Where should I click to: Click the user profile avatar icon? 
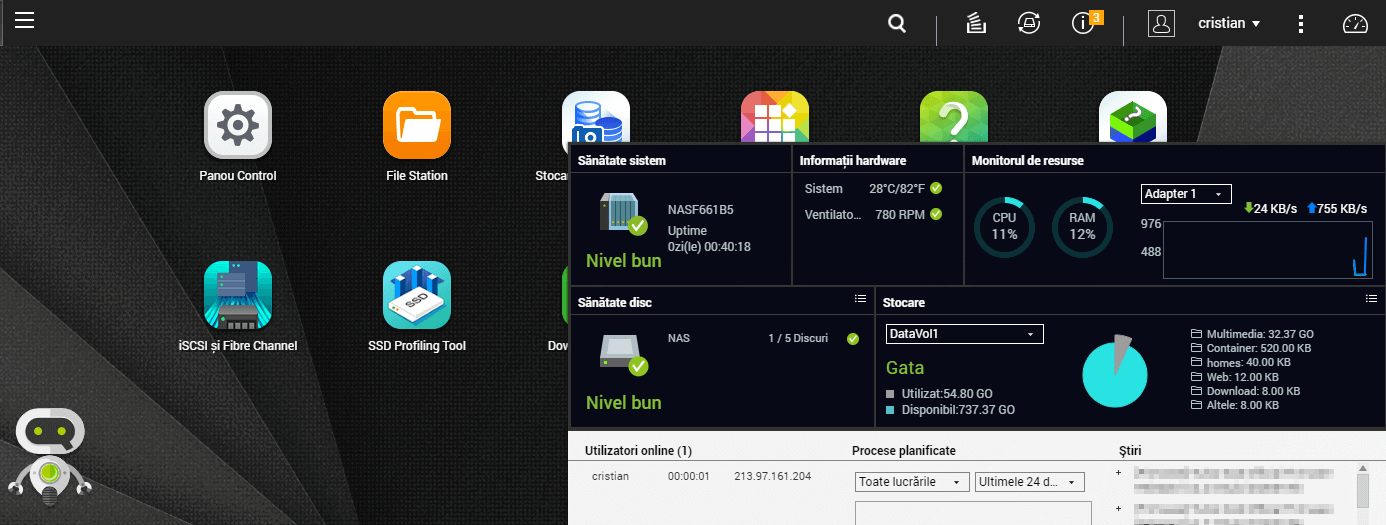click(x=1161, y=23)
